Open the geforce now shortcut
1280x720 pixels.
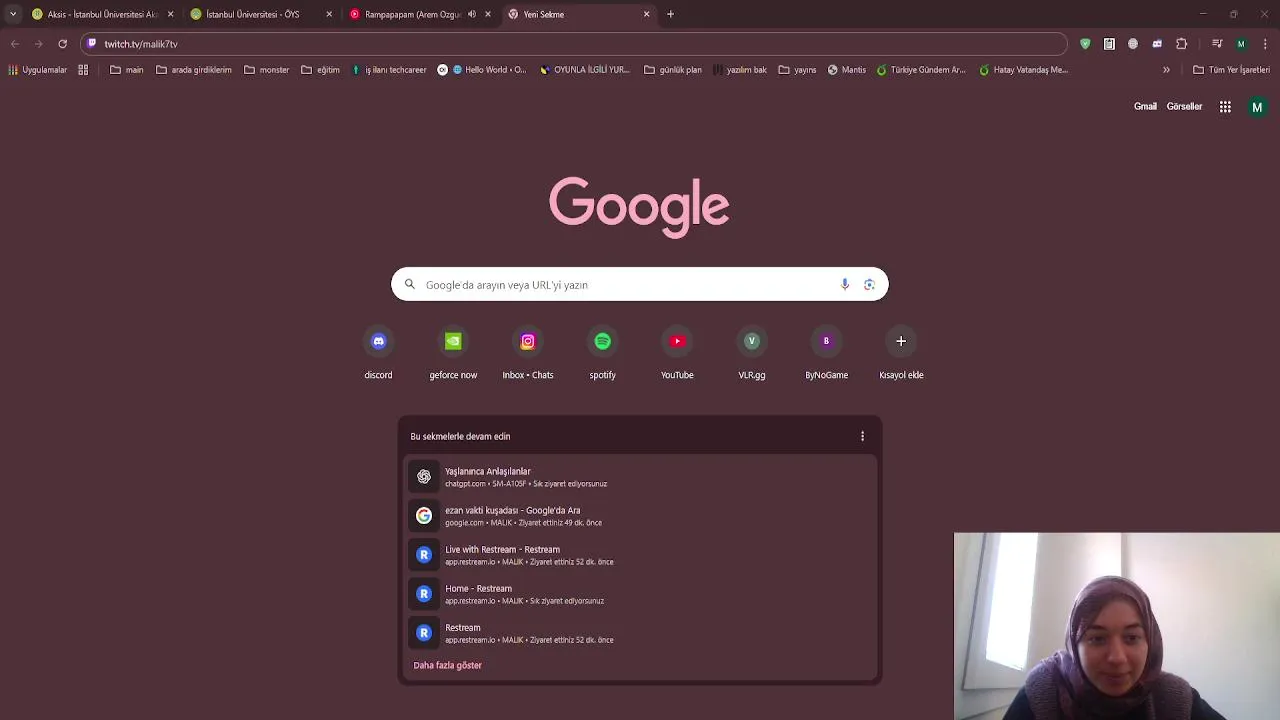453,354
